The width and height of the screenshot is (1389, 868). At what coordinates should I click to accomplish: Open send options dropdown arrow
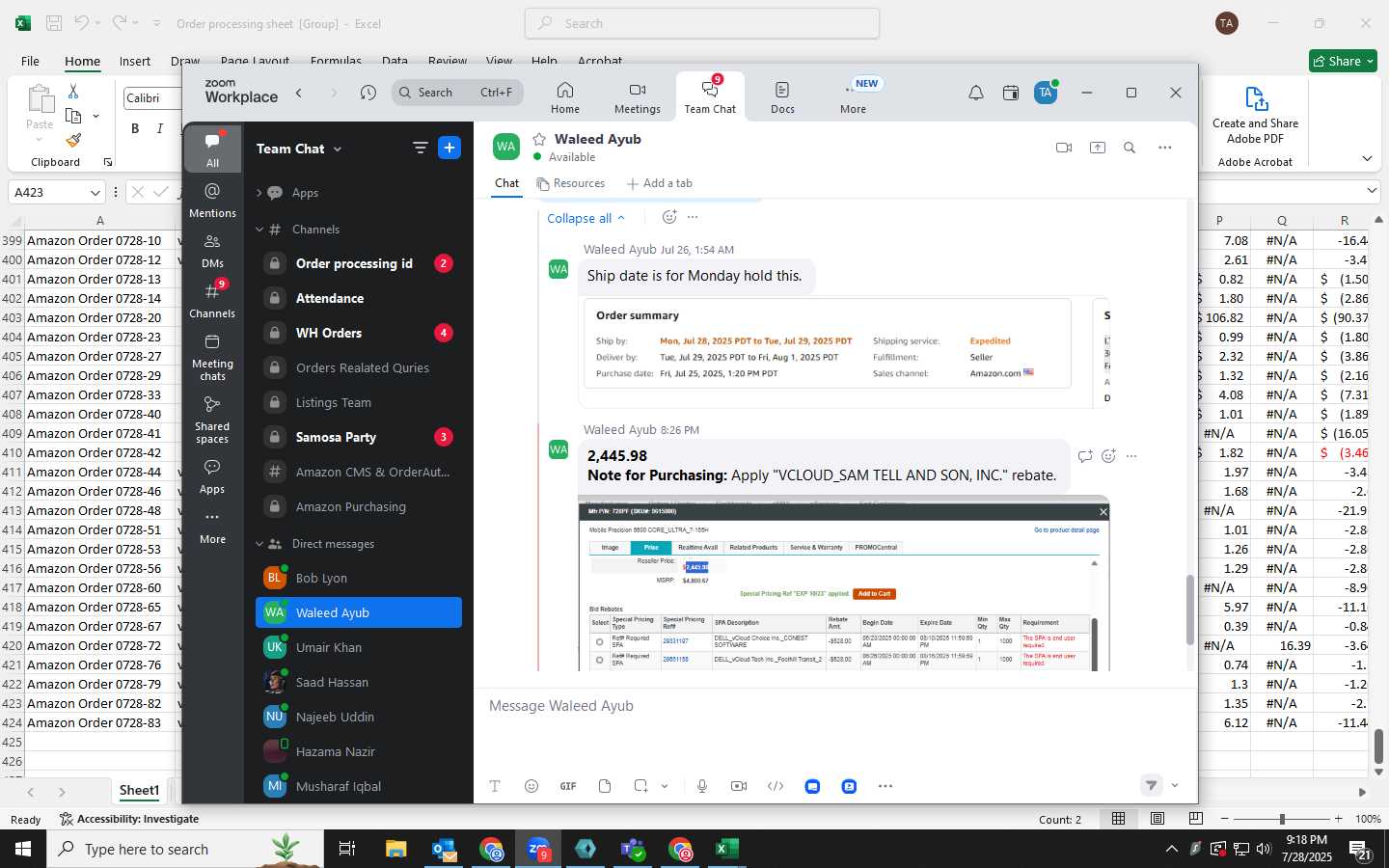1175,786
